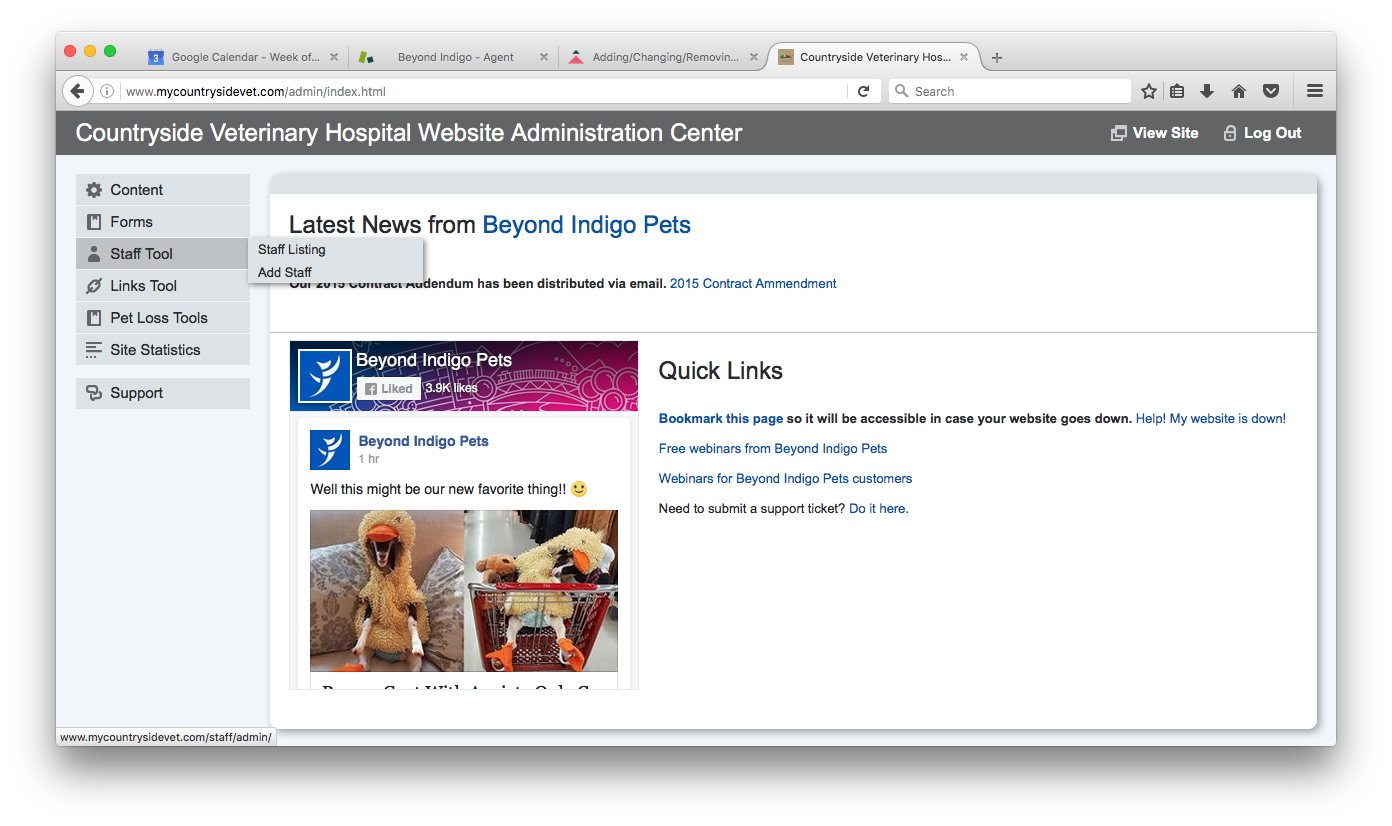Open the Help! My website is down! link
Viewport: 1392px width, 826px height.
coord(1211,419)
